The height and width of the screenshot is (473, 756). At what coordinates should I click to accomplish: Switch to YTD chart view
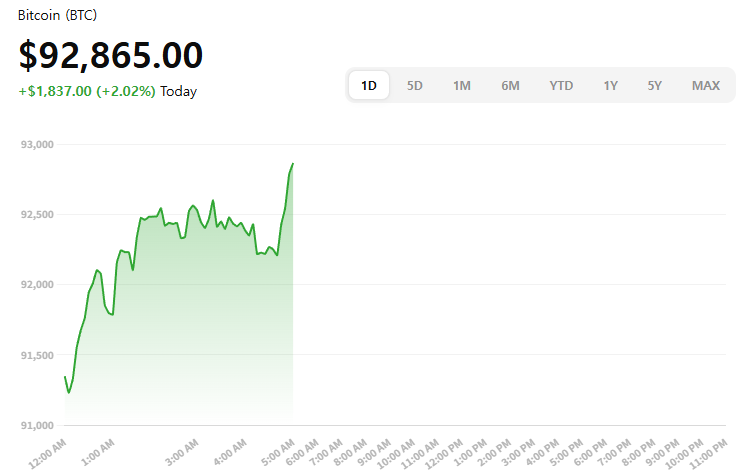click(x=561, y=86)
